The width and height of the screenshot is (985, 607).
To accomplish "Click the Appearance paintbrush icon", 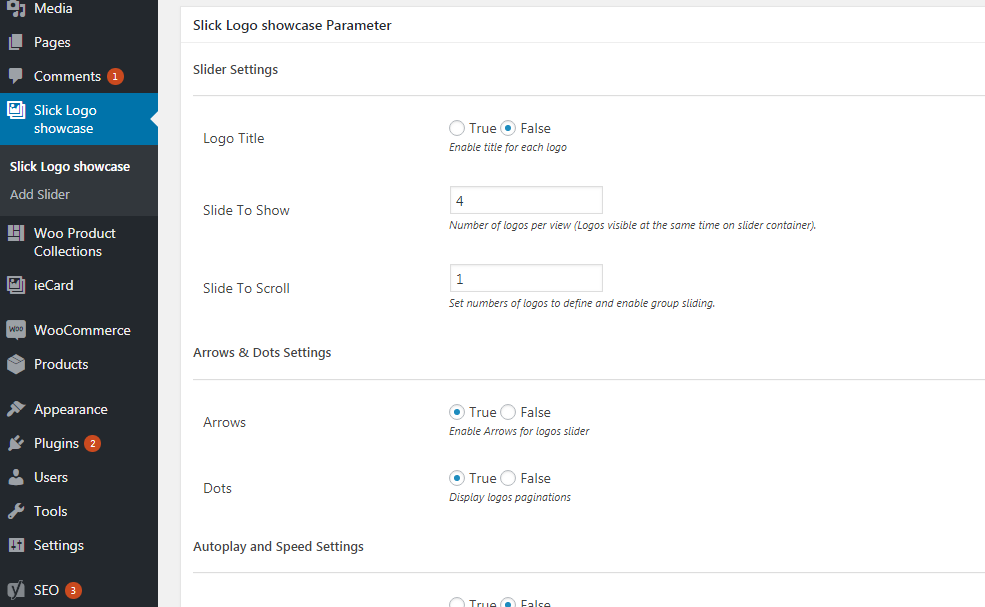I will pyautogui.click(x=16, y=409).
